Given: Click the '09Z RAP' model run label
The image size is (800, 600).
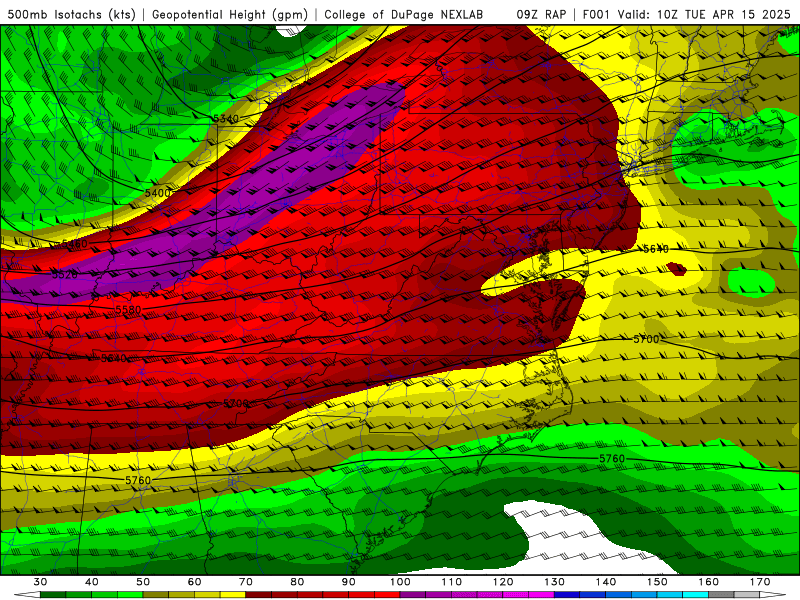Looking at the screenshot, I should click(x=541, y=15).
